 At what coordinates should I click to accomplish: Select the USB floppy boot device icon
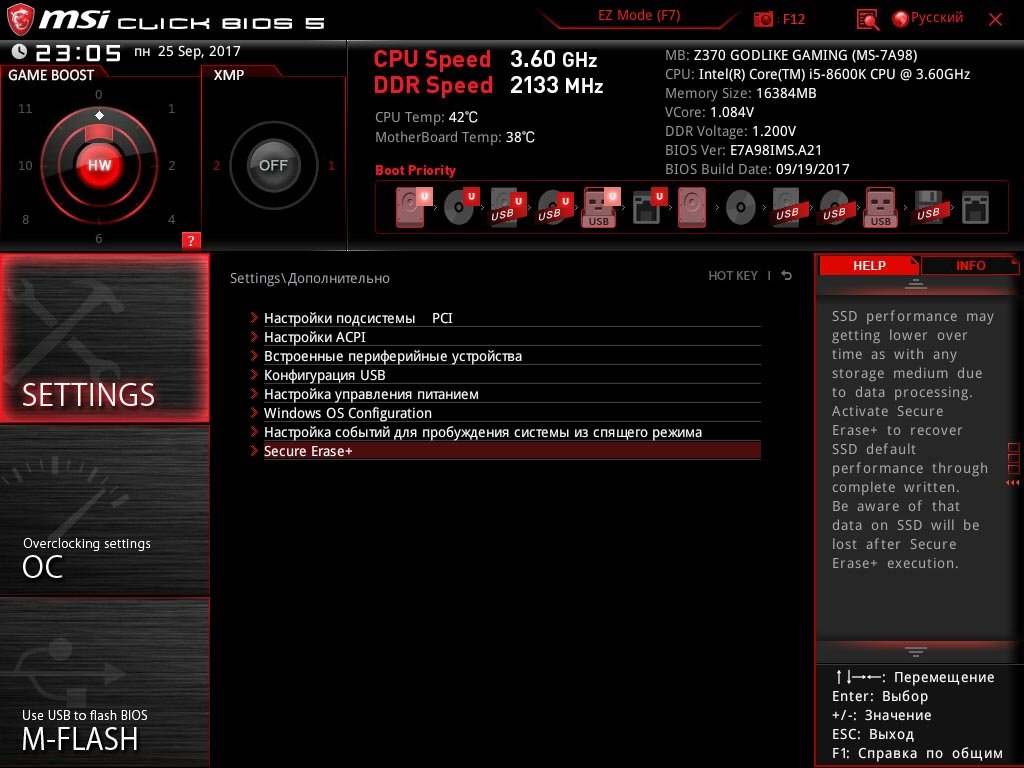pyautogui.click(x=929, y=207)
